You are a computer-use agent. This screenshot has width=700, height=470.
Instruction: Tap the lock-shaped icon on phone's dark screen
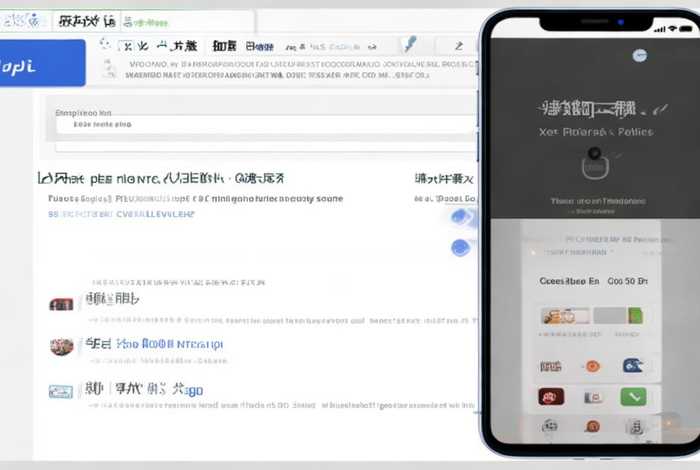(595, 164)
